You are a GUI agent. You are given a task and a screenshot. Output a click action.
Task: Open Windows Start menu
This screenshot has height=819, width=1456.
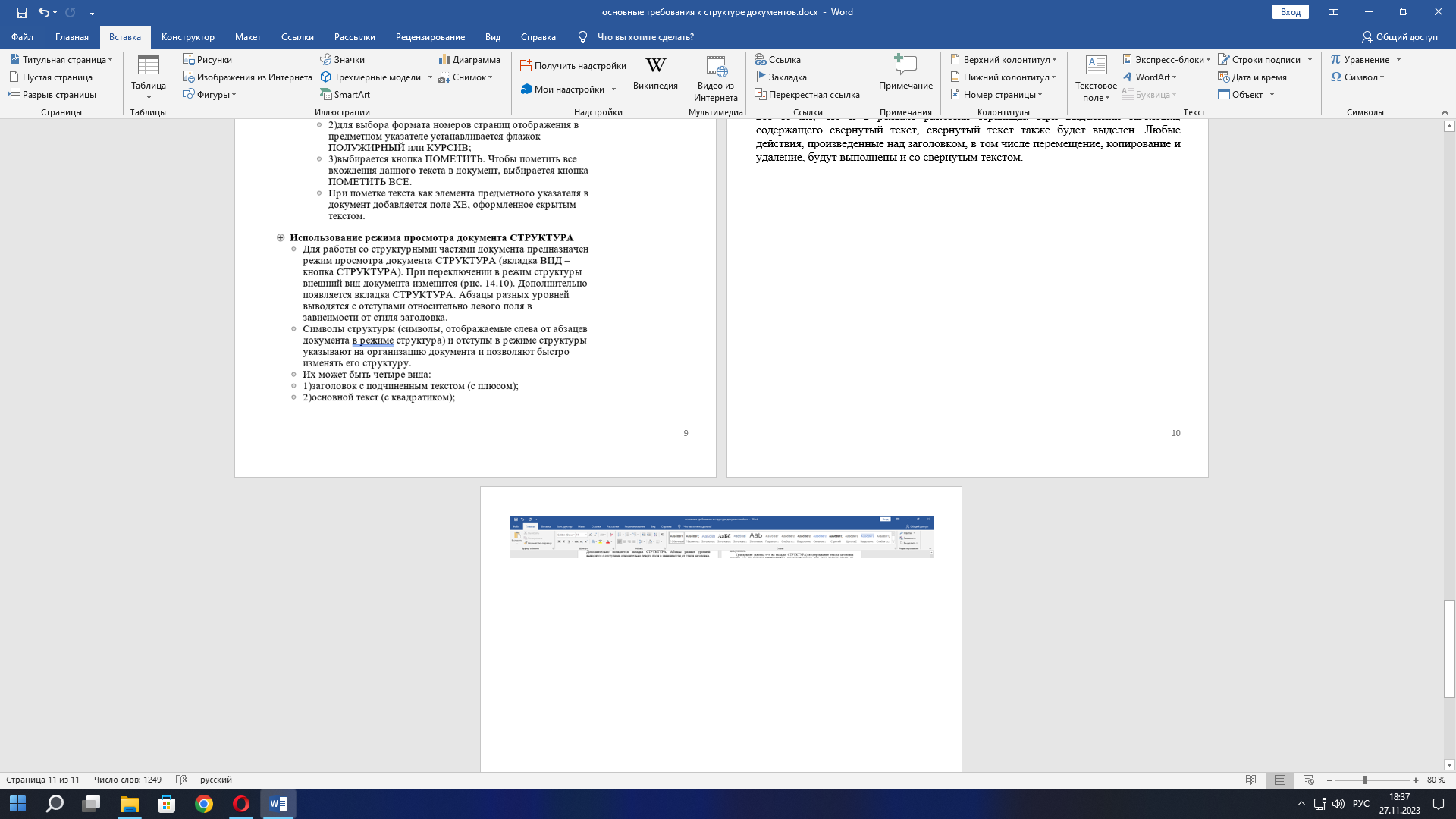[17, 804]
